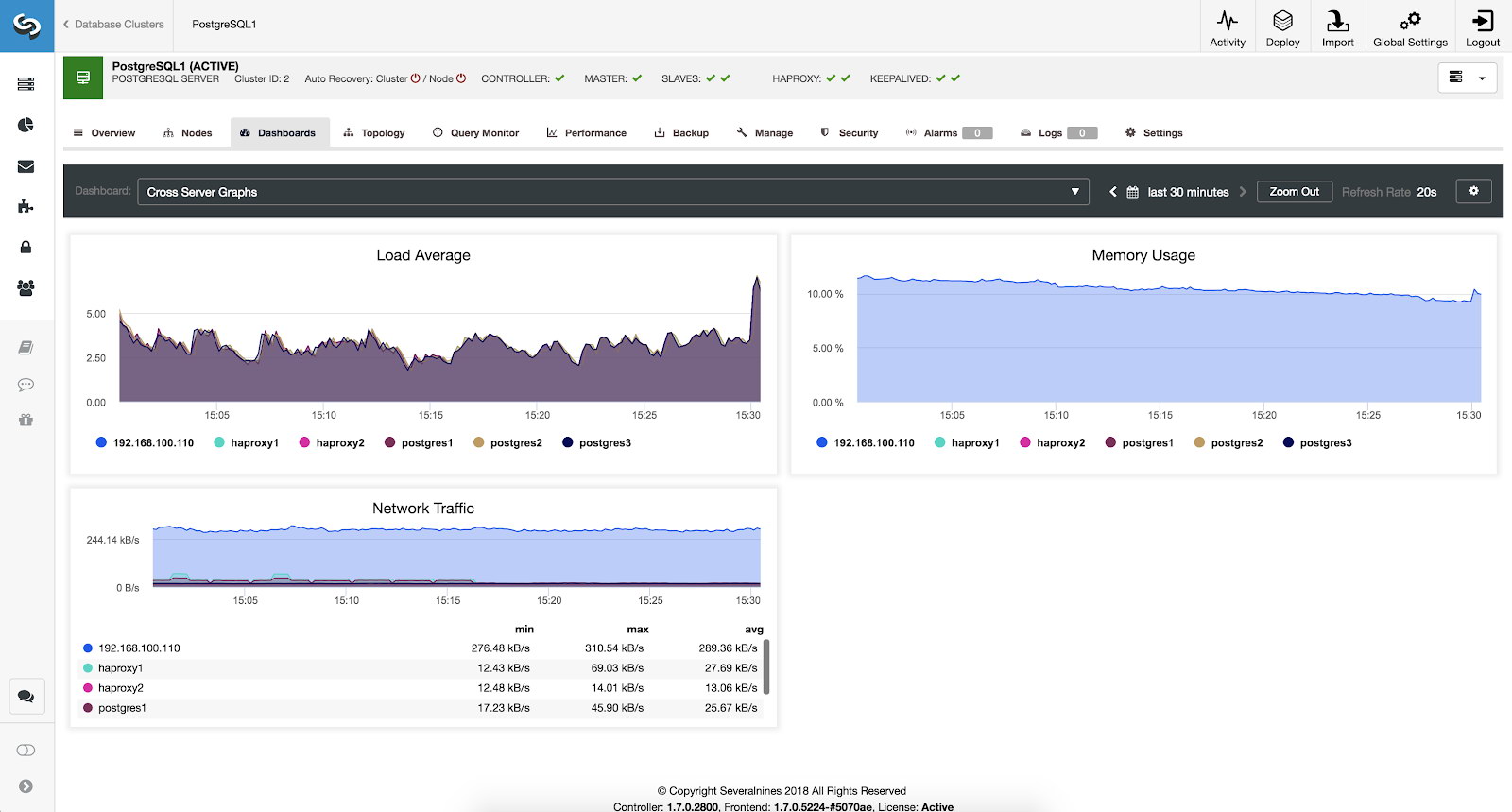Open dashboard gear settings button
The image size is (1512, 812).
(x=1473, y=191)
